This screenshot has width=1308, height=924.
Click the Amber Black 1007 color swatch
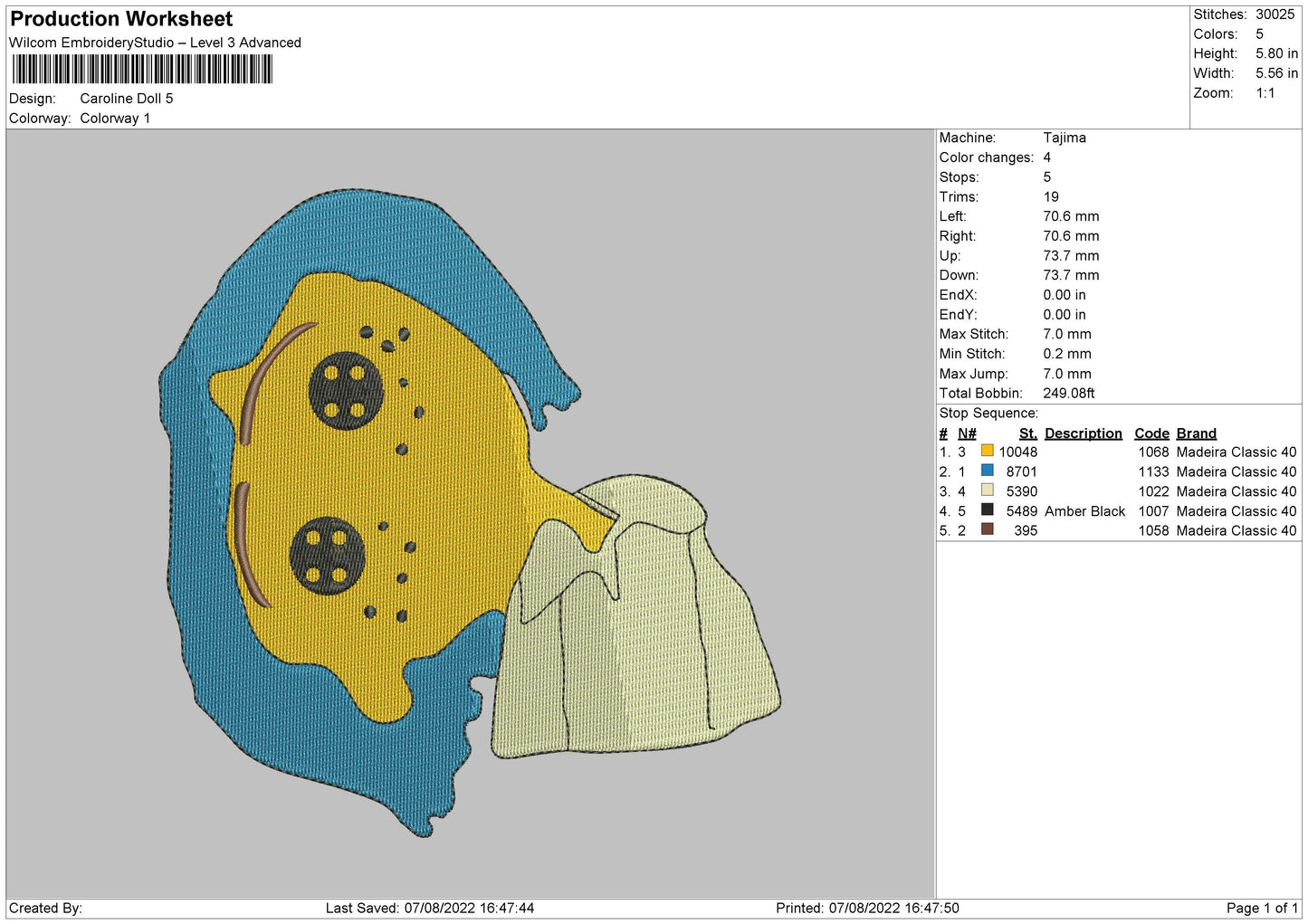(x=987, y=510)
